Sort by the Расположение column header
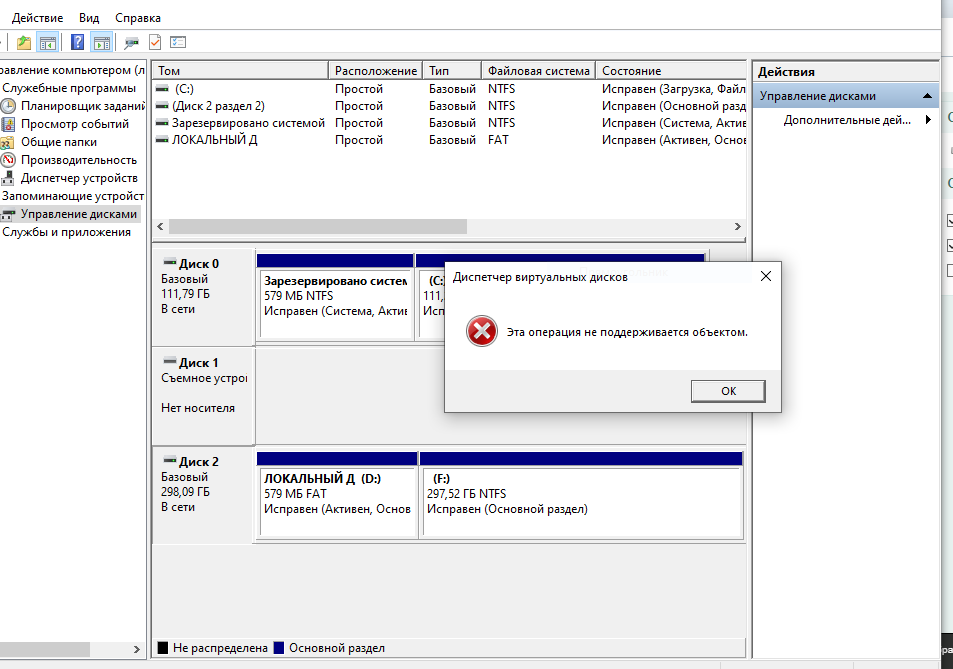The height and width of the screenshot is (669, 953). point(375,70)
